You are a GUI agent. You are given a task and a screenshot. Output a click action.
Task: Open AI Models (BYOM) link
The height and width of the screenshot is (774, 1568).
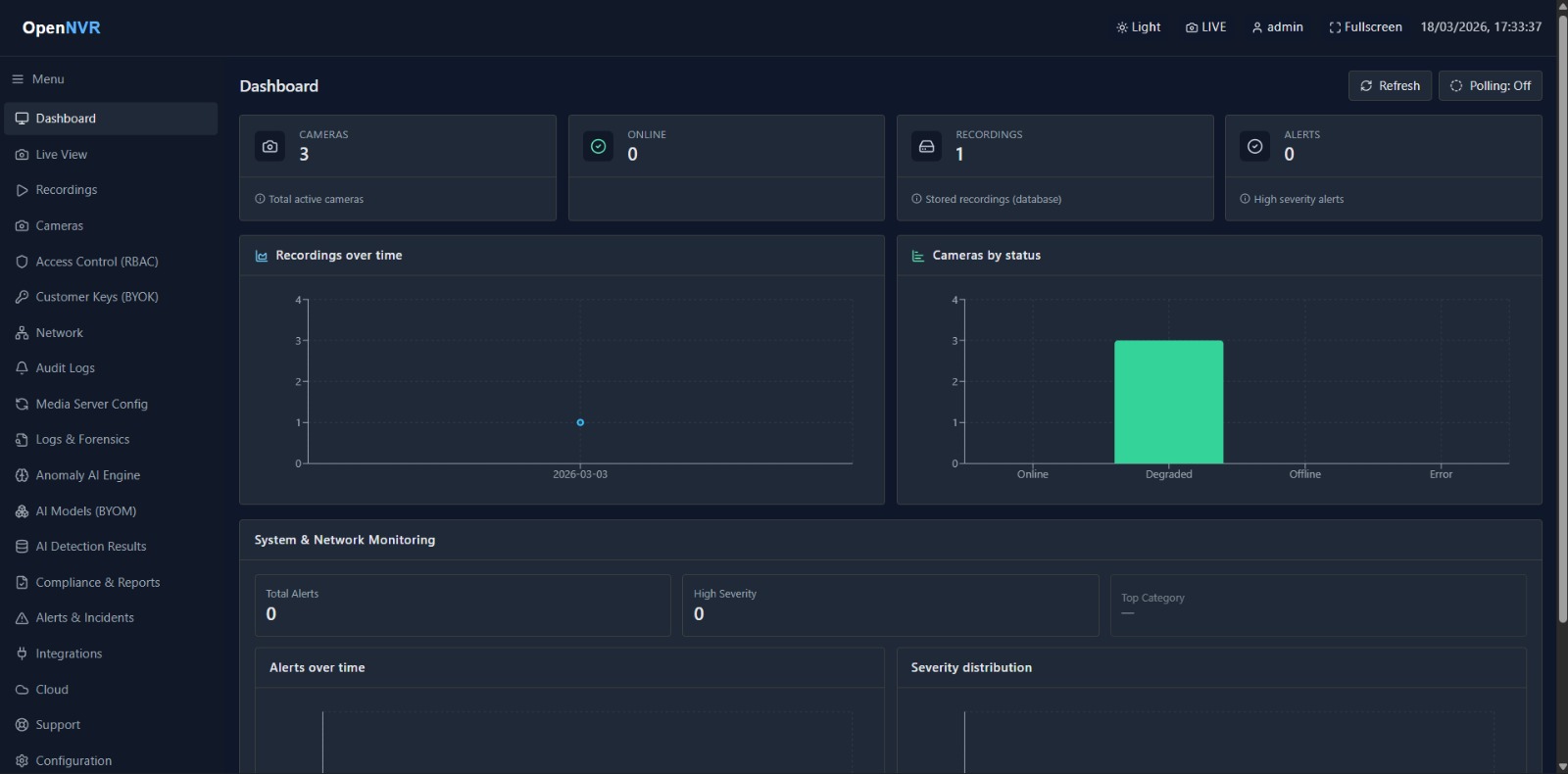pyautogui.click(x=111, y=511)
